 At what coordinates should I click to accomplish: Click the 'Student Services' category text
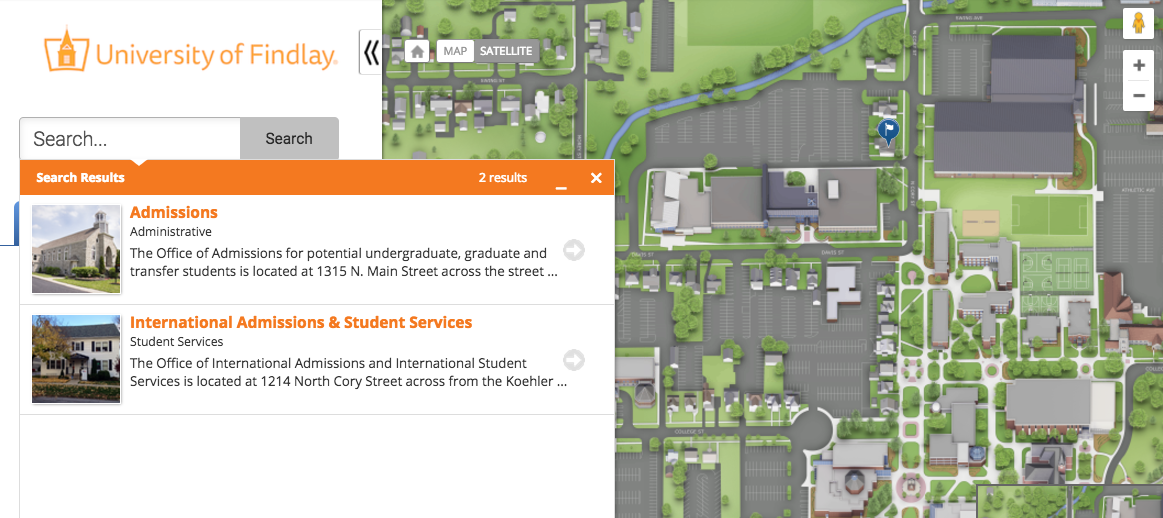point(177,341)
